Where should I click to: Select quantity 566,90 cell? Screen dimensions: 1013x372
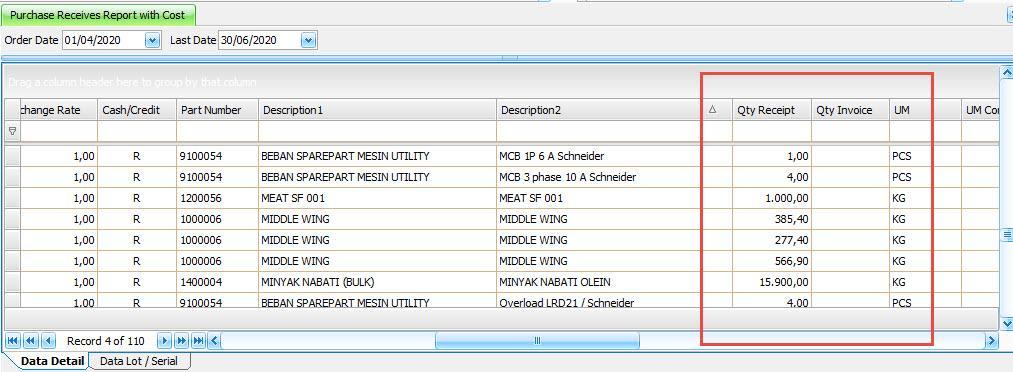click(x=772, y=261)
